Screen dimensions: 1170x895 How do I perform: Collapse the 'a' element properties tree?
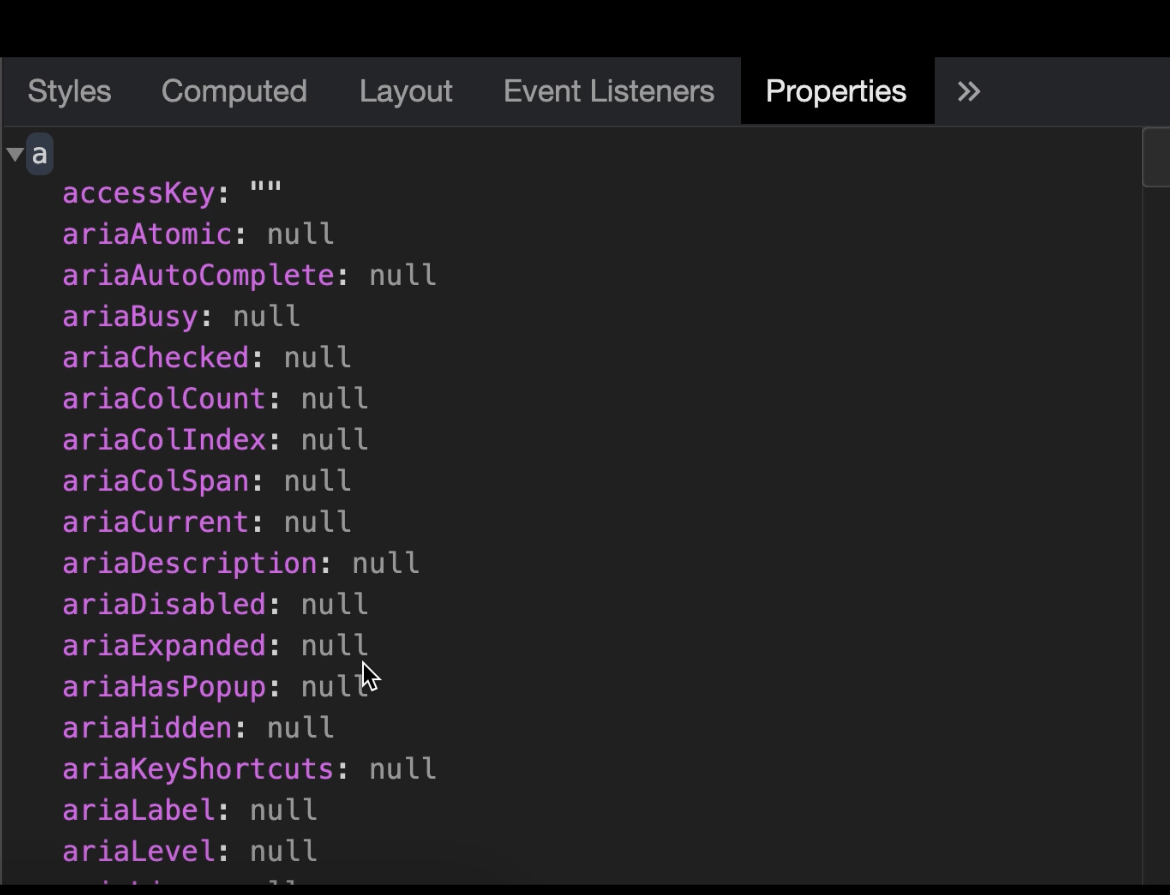[15, 155]
